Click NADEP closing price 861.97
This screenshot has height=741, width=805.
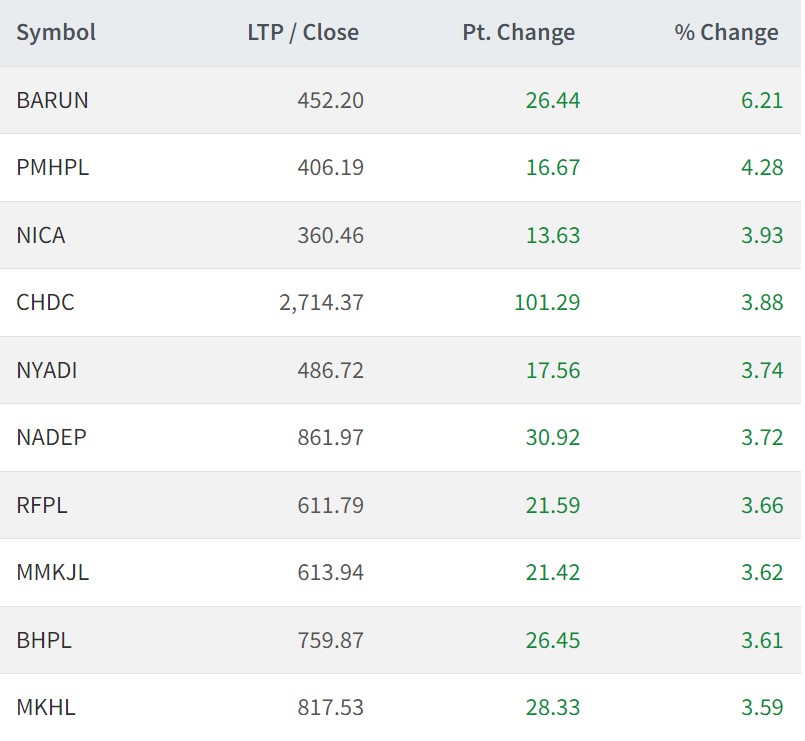pos(331,437)
